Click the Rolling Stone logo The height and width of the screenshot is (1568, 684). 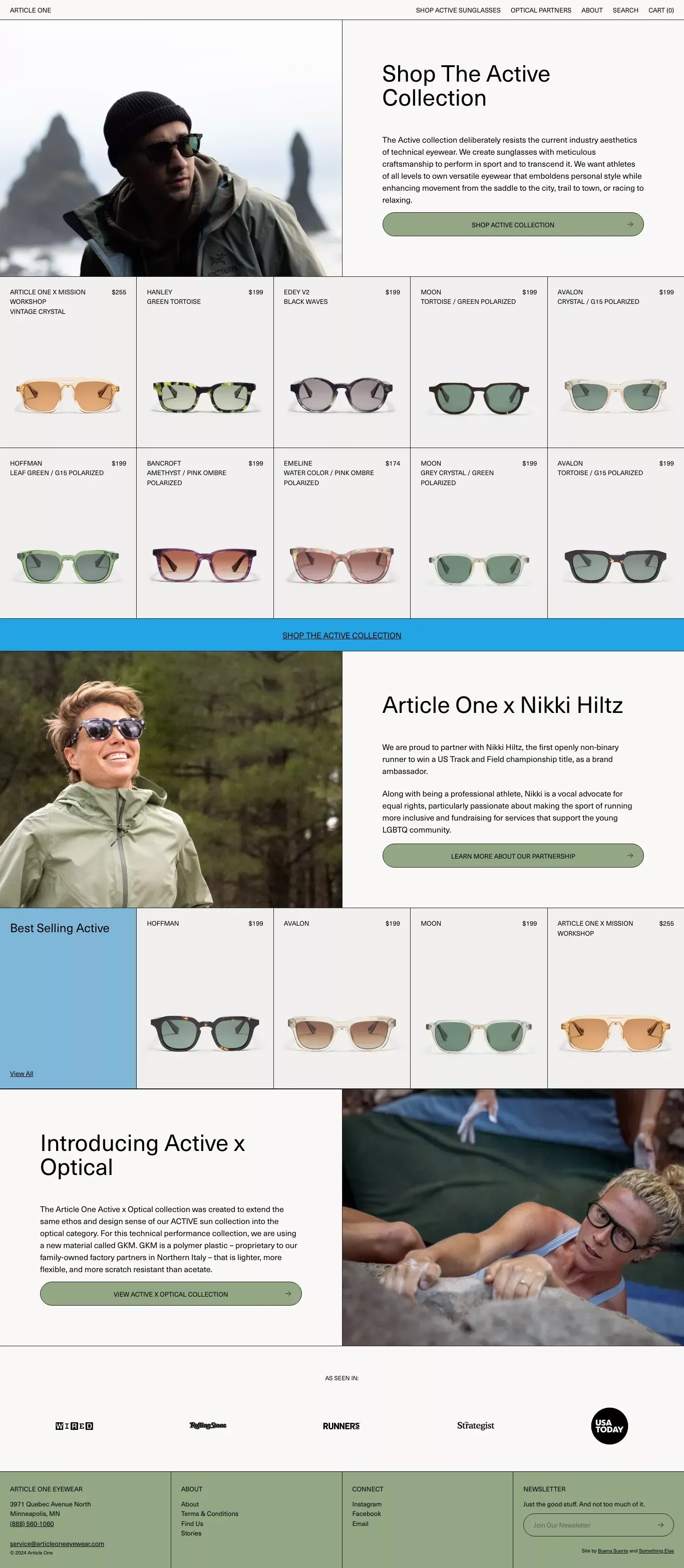(x=208, y=1425)
